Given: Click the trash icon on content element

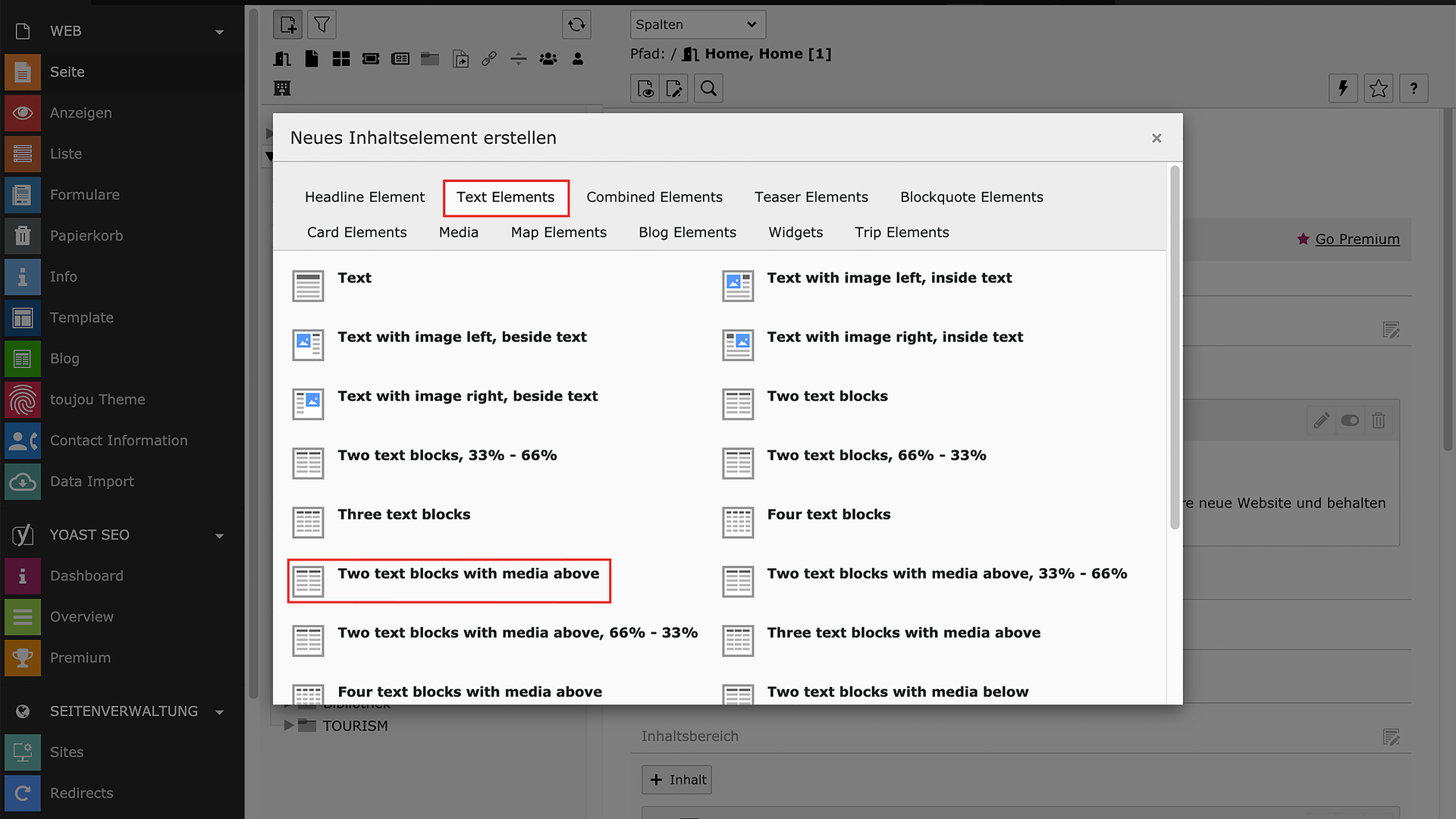Looking at the screenshot, I should coord(1379,420).
